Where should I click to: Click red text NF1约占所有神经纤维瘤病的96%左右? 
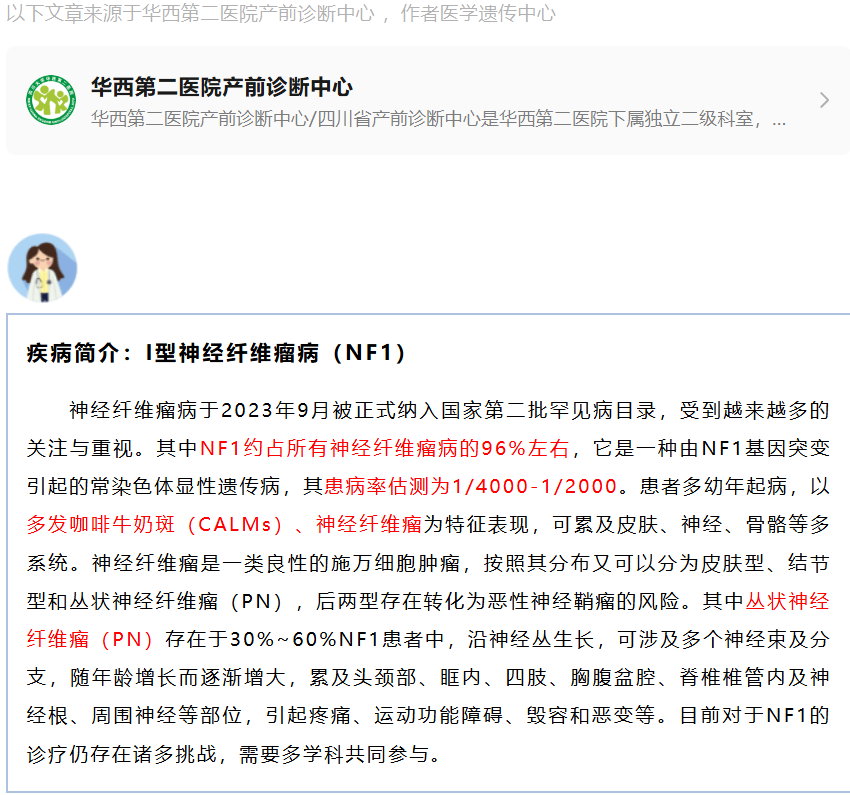(385, 448)
